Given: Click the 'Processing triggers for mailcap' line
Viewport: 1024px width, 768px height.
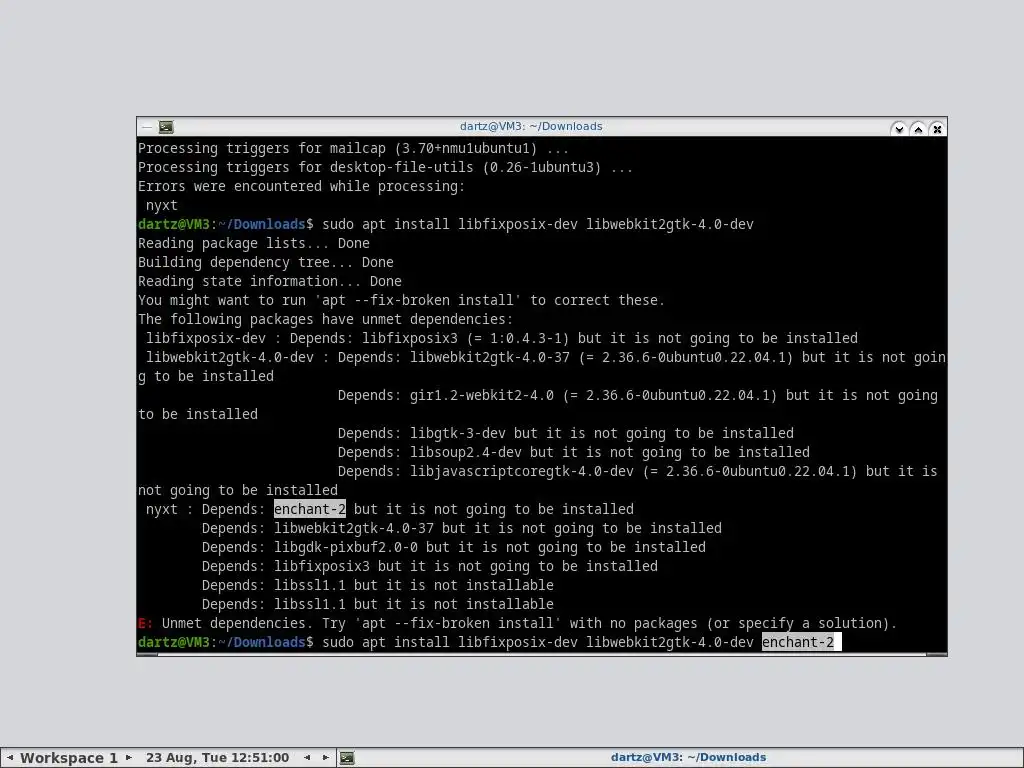Looking at the screenshot, I should 353,149.
